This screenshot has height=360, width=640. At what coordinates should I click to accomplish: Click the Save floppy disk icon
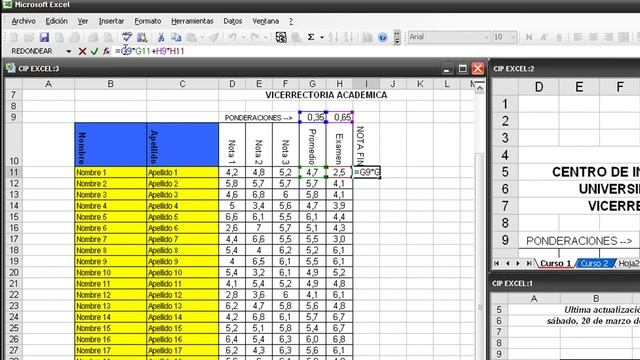pyautogui.click(x=44, y=38)
